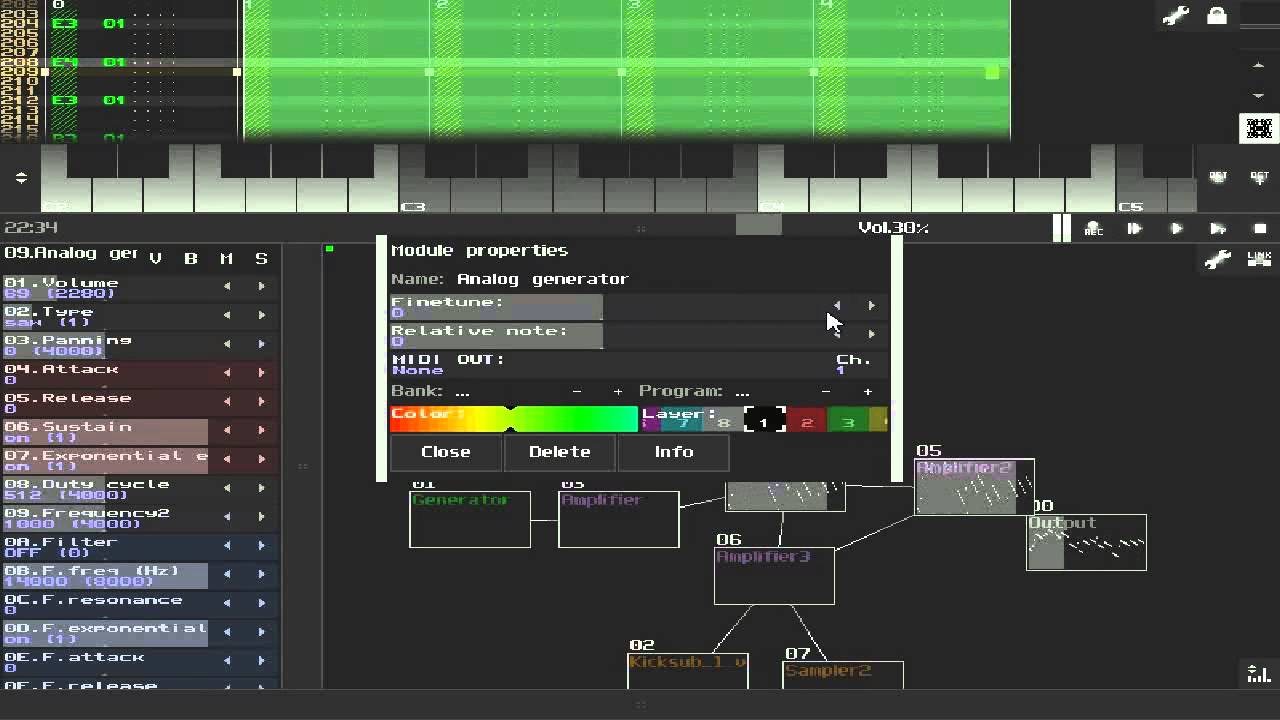The height and width of the screenshot is (720, 1280).
Task: Click the up-down arrows left of the piano
Action: tap(21, 178)
